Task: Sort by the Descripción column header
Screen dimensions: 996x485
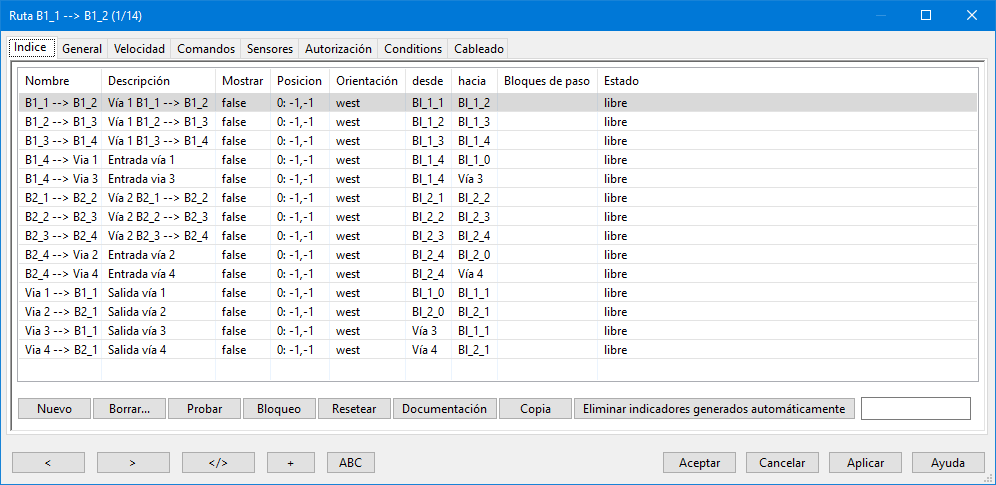Action: click(x=159, y=81)
